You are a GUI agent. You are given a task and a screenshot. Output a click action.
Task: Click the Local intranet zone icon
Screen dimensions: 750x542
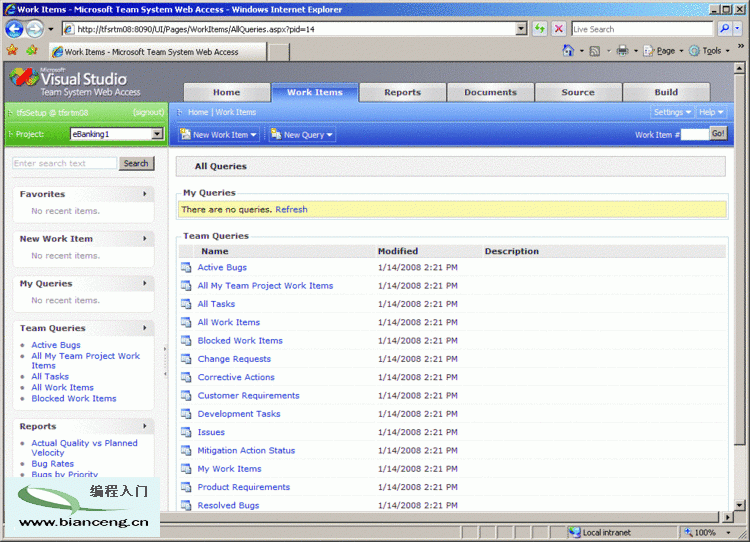[574, 532]
